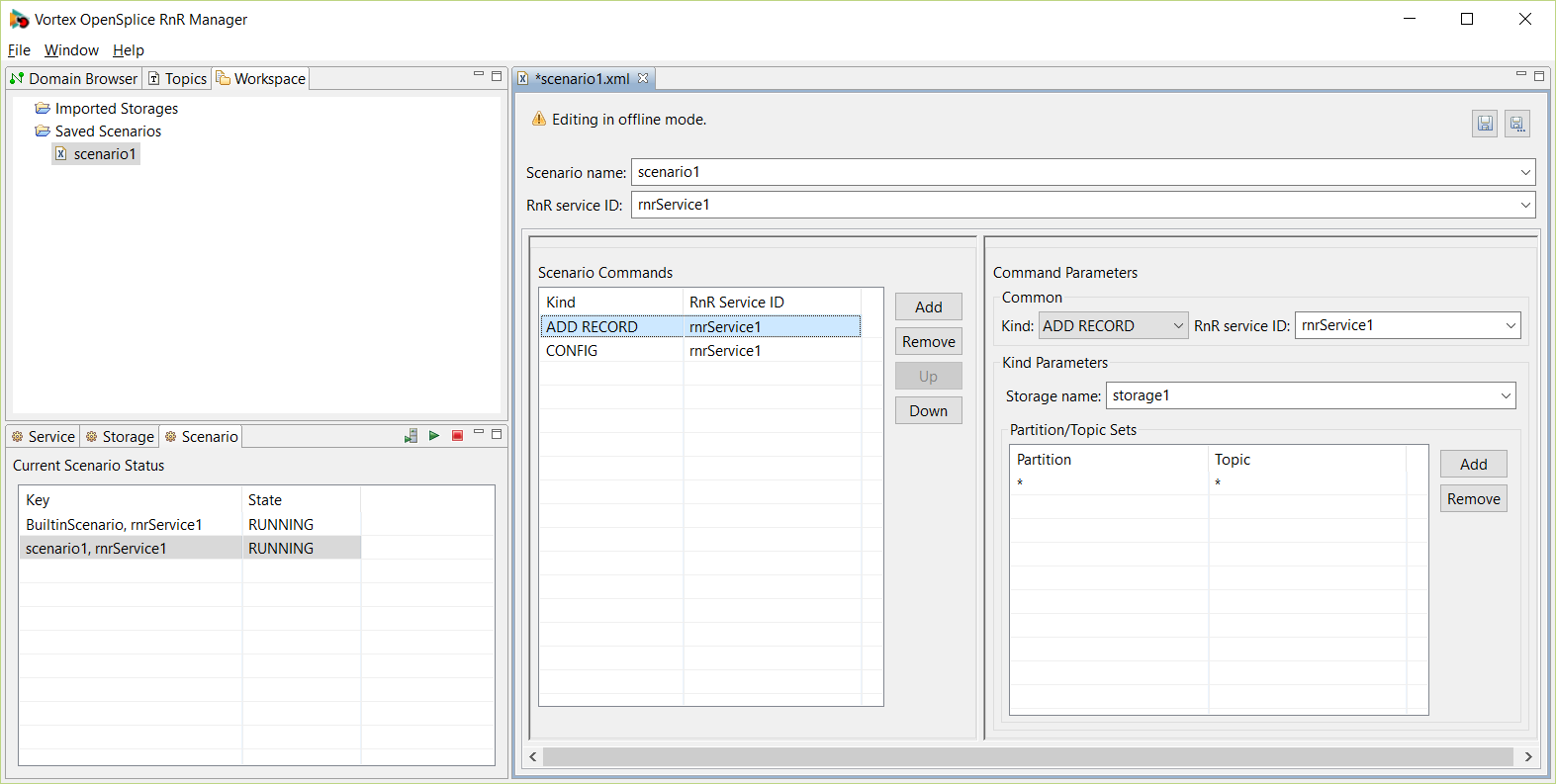
Task: Maximize the Workspace pane
Action: 497,75
